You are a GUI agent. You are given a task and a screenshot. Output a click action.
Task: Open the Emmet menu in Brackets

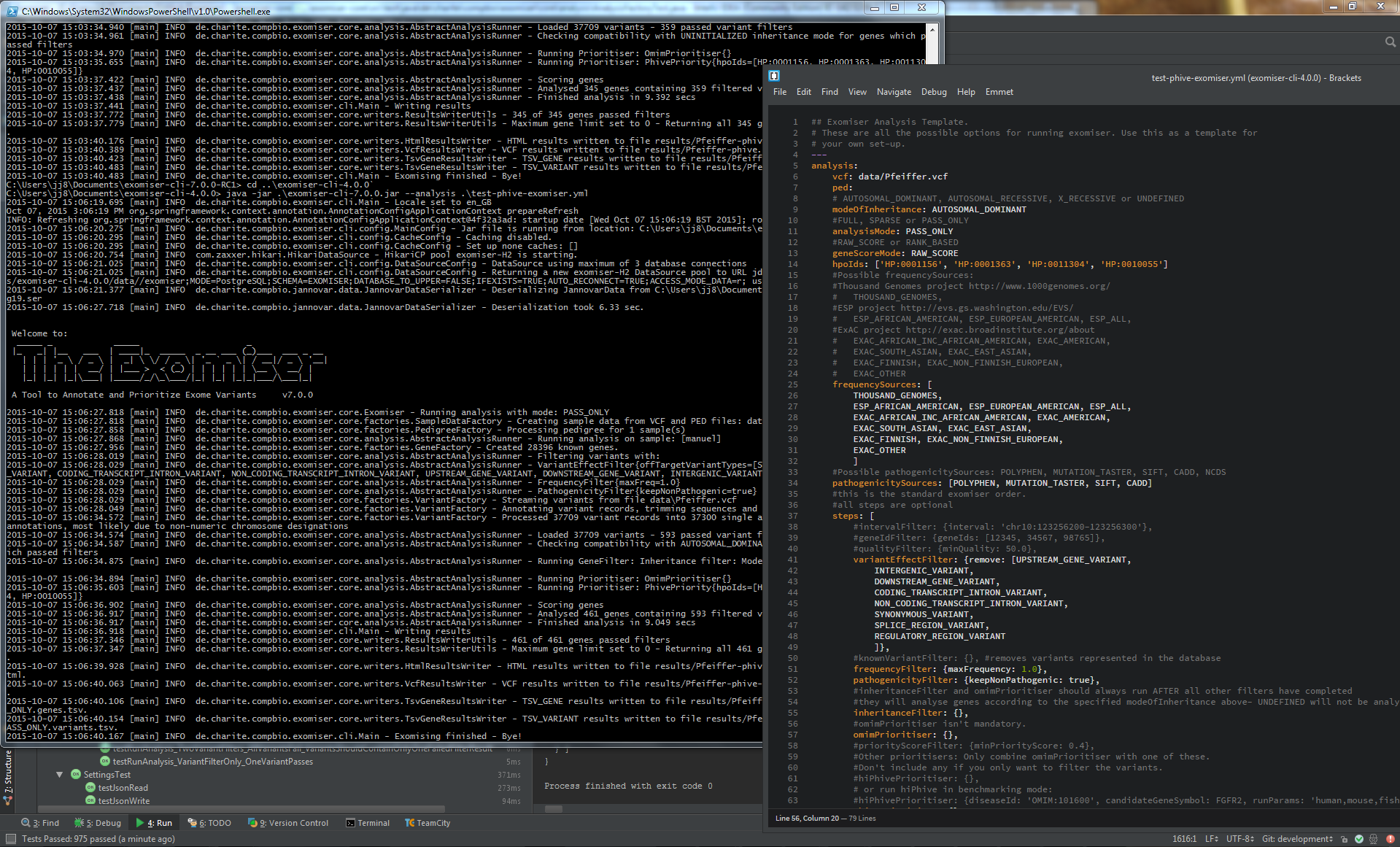tap(999, 92)
